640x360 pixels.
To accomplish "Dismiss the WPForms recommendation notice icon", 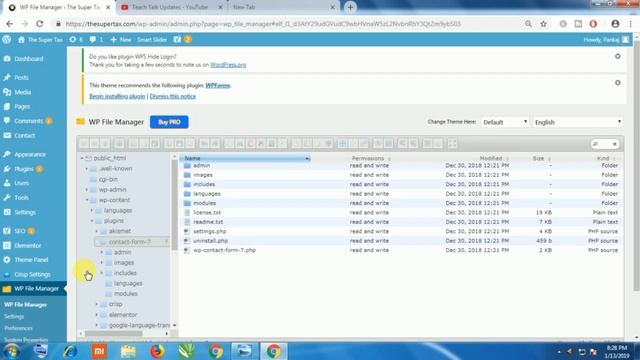I will (x=618, y=83).
